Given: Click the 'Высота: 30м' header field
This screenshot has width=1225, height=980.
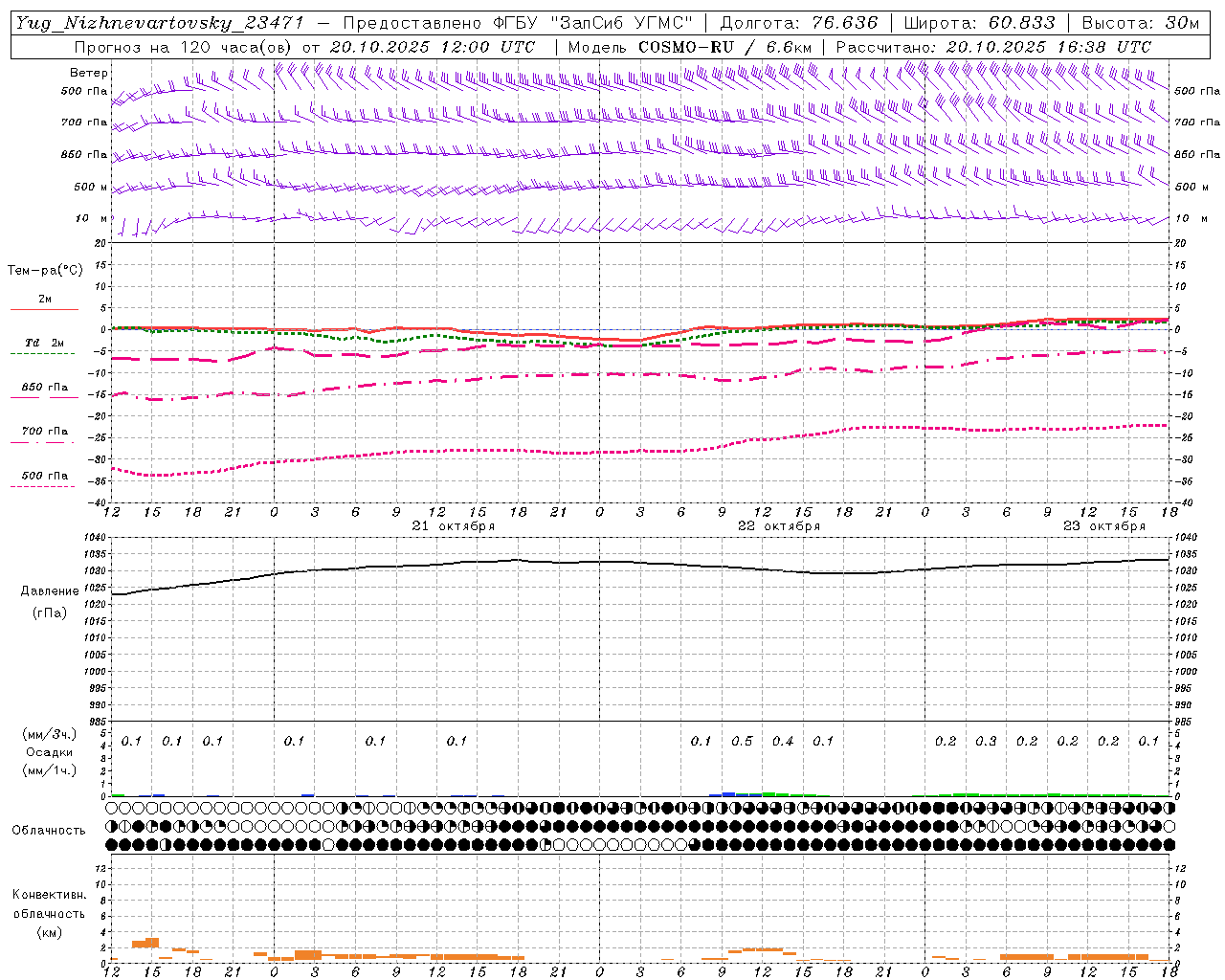Looking at the screenshot, I should (x=1141, y=23).
